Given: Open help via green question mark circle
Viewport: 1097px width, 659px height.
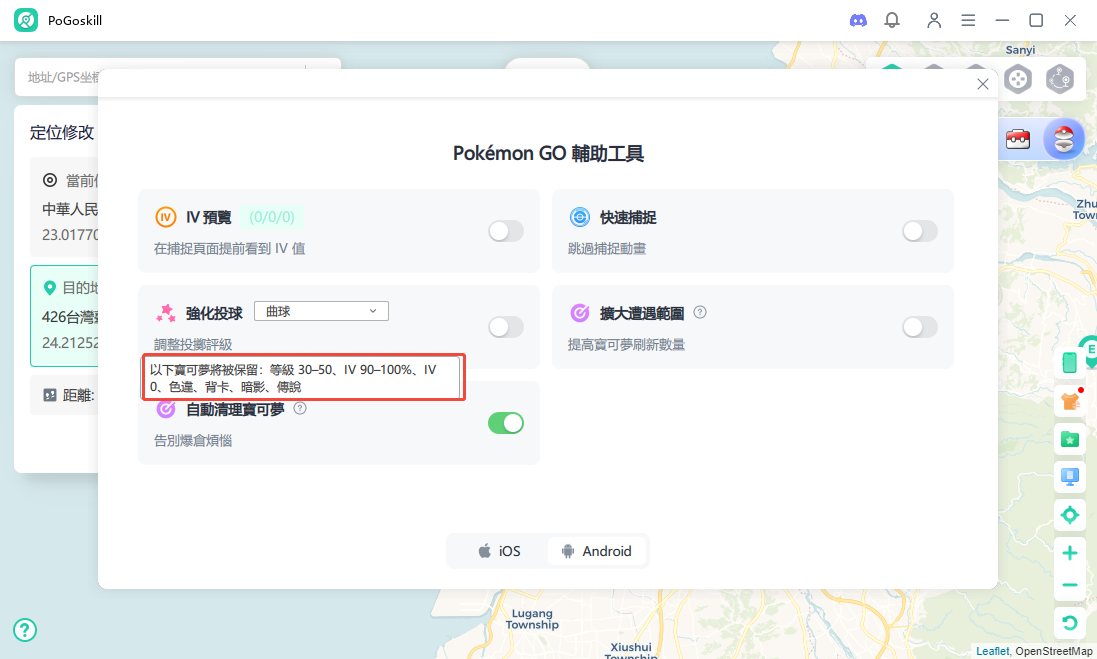Looking at the screenshot, I should pos(25,630).
